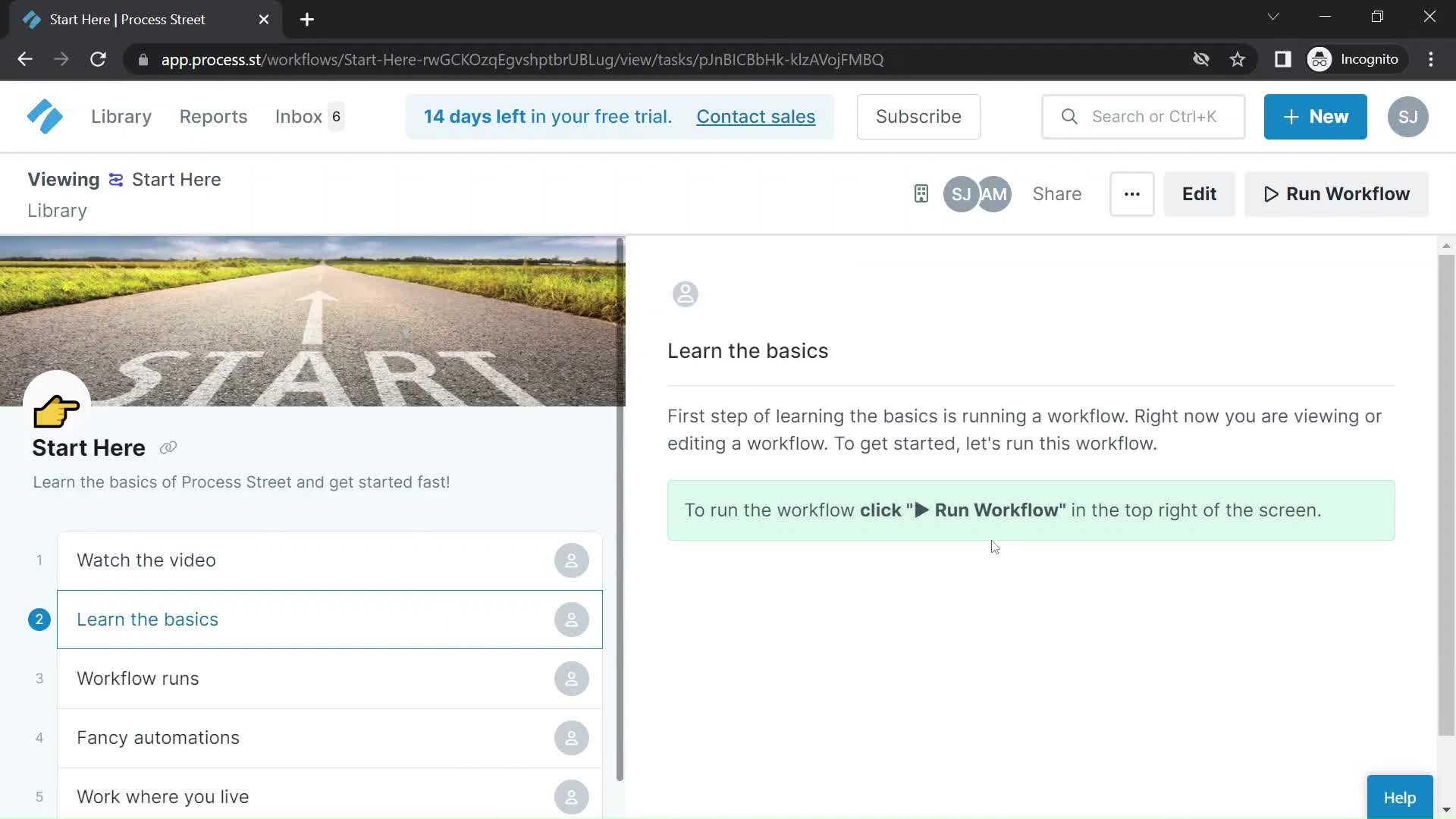1456x819 pixels.
Task: Open the Reports menu item
Action: coord(213,116)
